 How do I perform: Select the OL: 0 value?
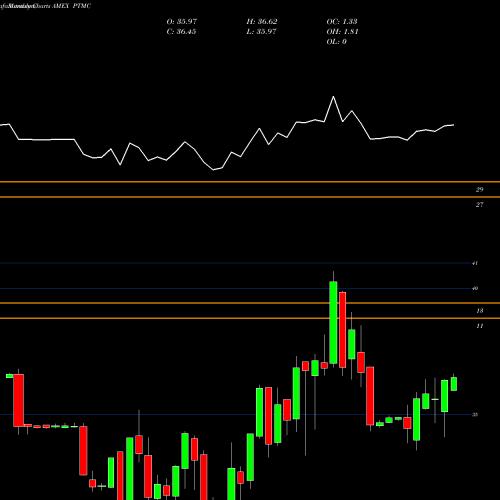pyautogui.click(x=337, y=42)
